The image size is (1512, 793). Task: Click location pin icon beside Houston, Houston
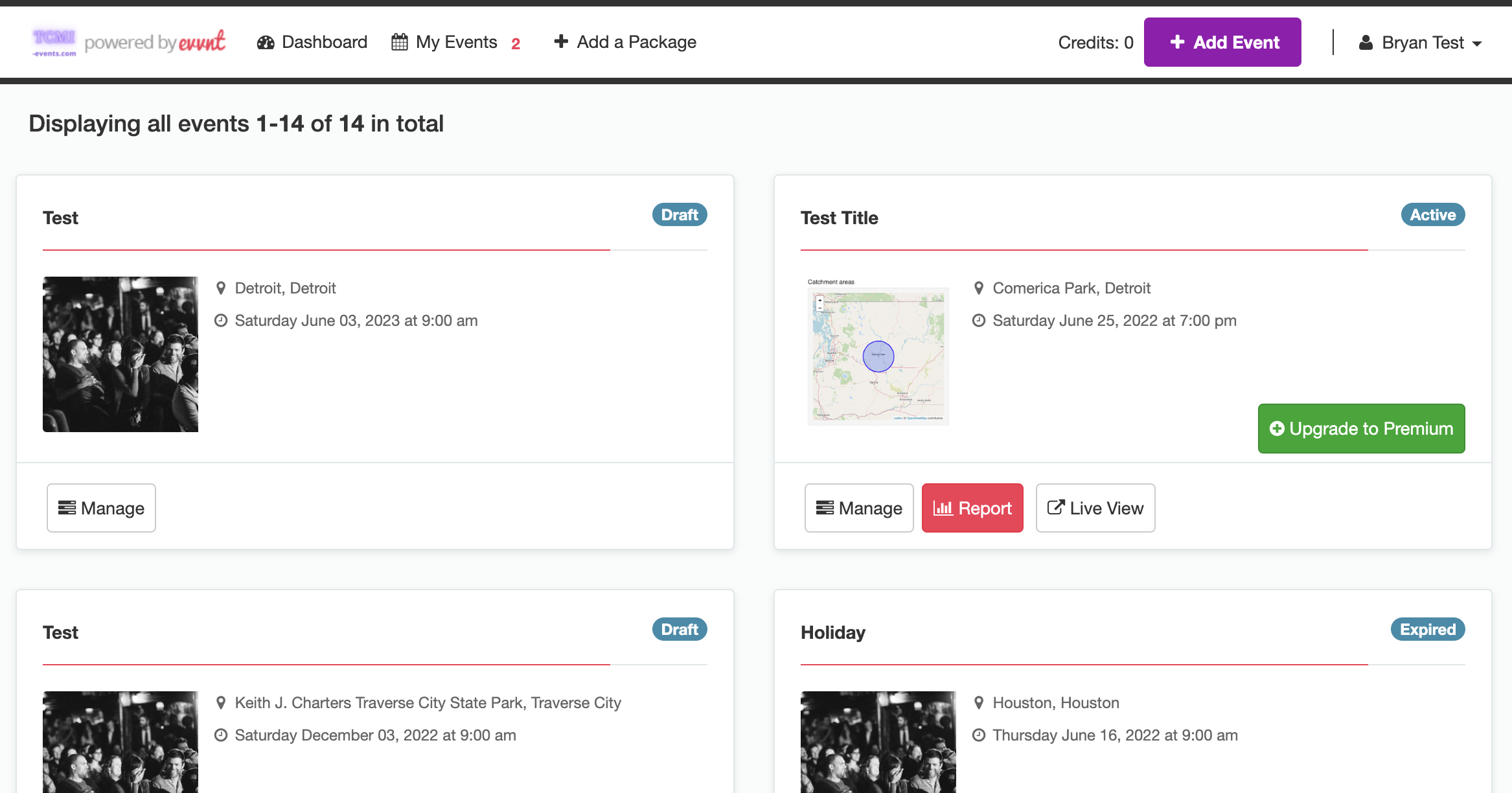[979, 703]
